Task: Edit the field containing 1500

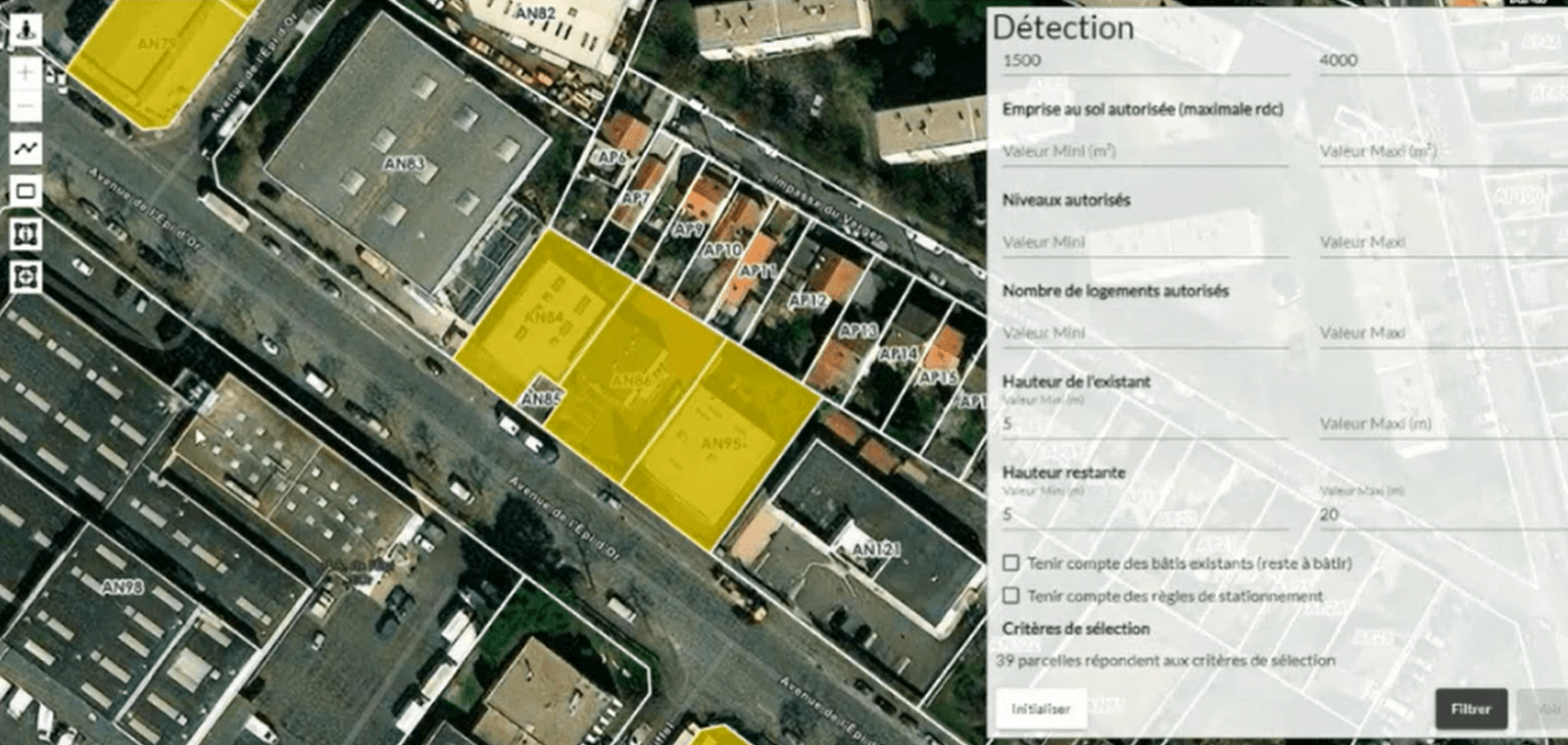Action: [1144, 61]
